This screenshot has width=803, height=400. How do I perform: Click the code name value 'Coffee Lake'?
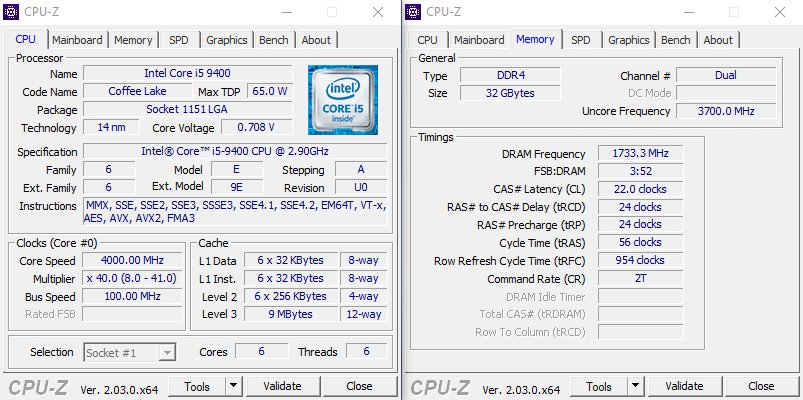pos(136,91)
